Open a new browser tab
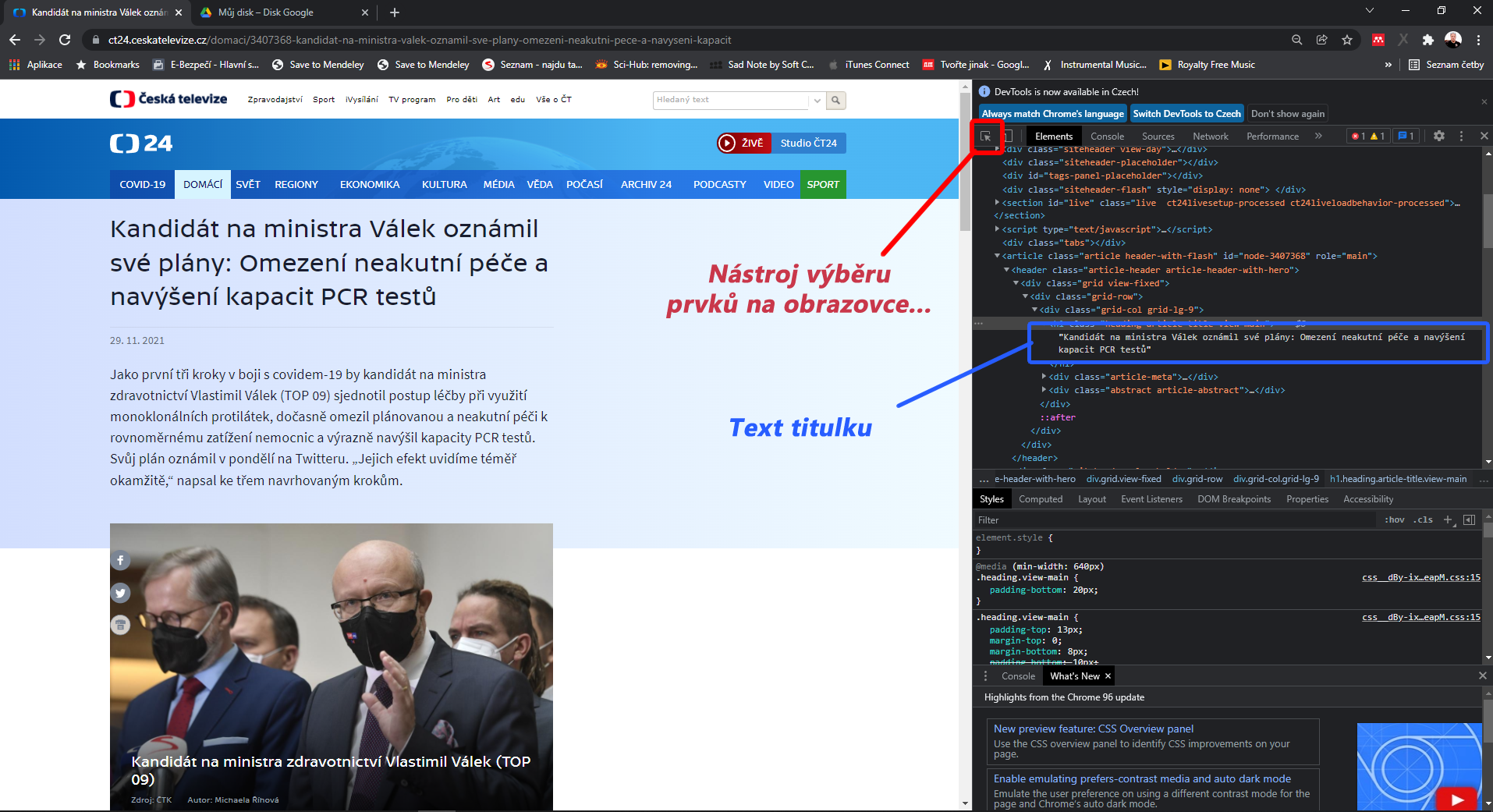Screen dimensions: 1493x812 click(x=395, y=12)
